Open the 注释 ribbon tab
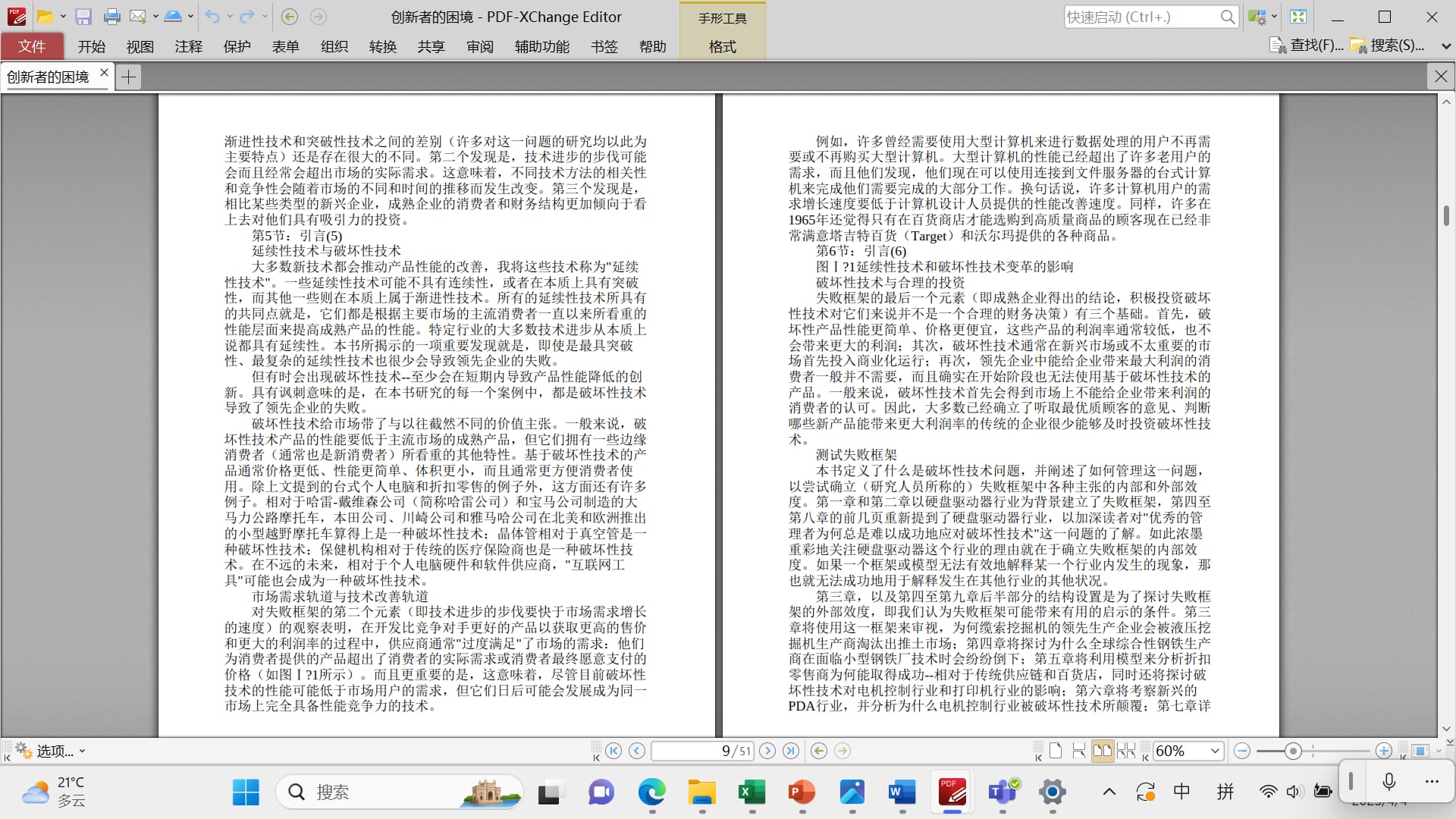 [188, 46]
